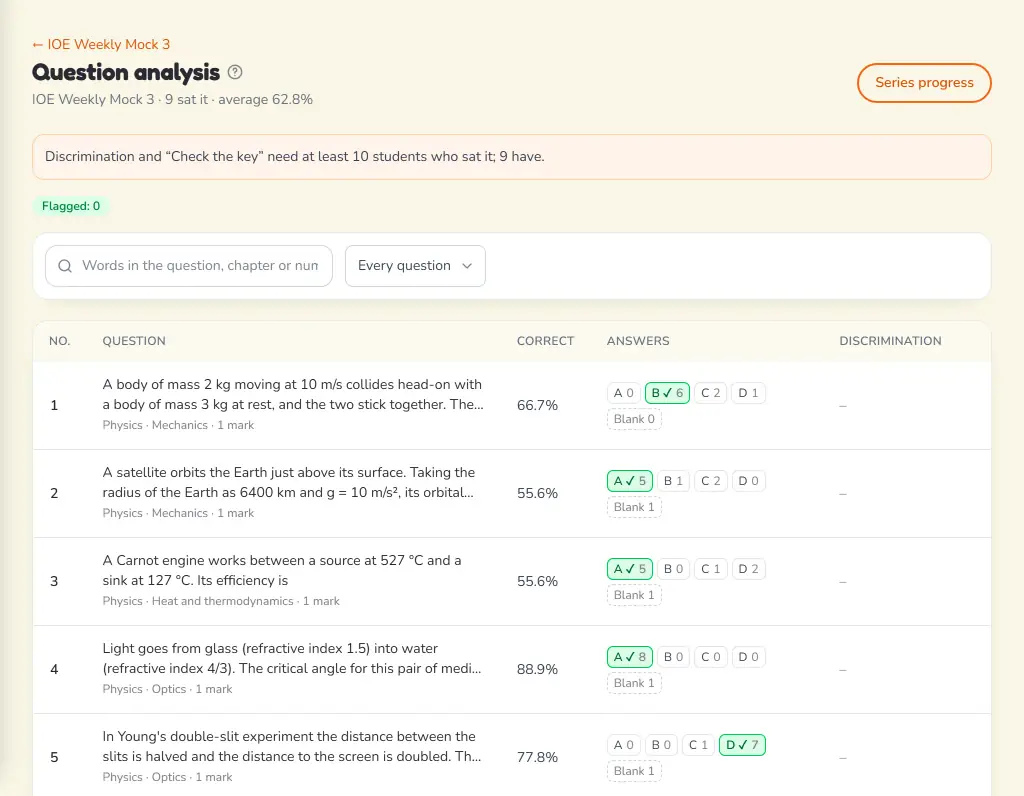Screen dimensions: 1024x796
Task: Click answer chip D 2 in question 3
Action: pyautogui.click(x=748, y=569)
